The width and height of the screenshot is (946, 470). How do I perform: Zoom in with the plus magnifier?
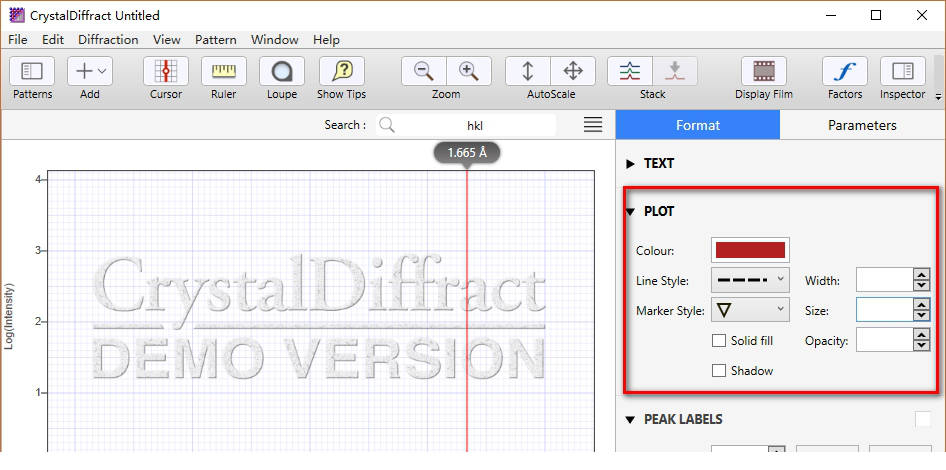pyautogui.click(x=469, y=71)
